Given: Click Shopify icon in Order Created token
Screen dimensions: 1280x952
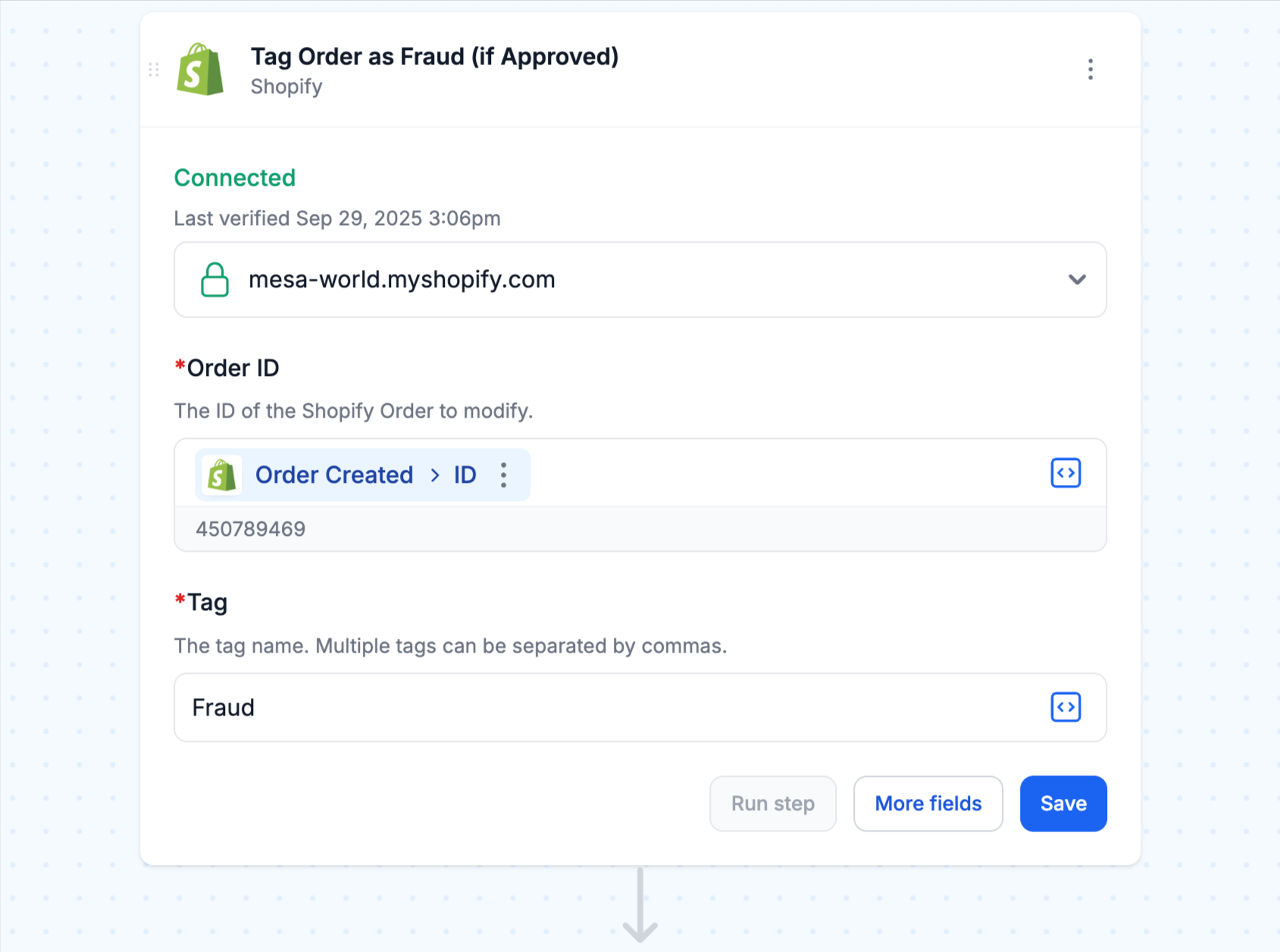Looking at the screenshot, I should [x=222, y=475].
